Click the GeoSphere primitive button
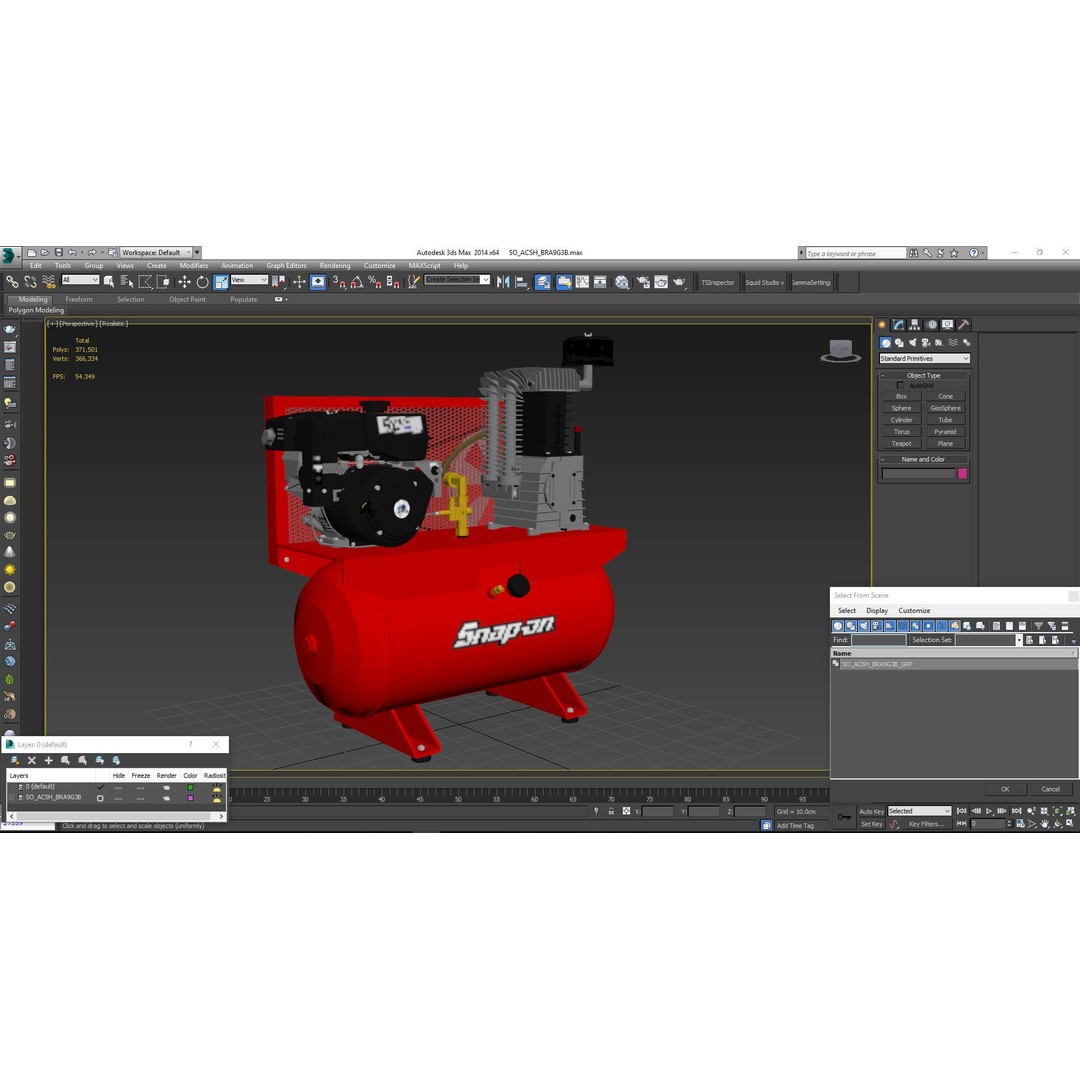Viewport: 1080px width, 1080px height. point(945,408)
